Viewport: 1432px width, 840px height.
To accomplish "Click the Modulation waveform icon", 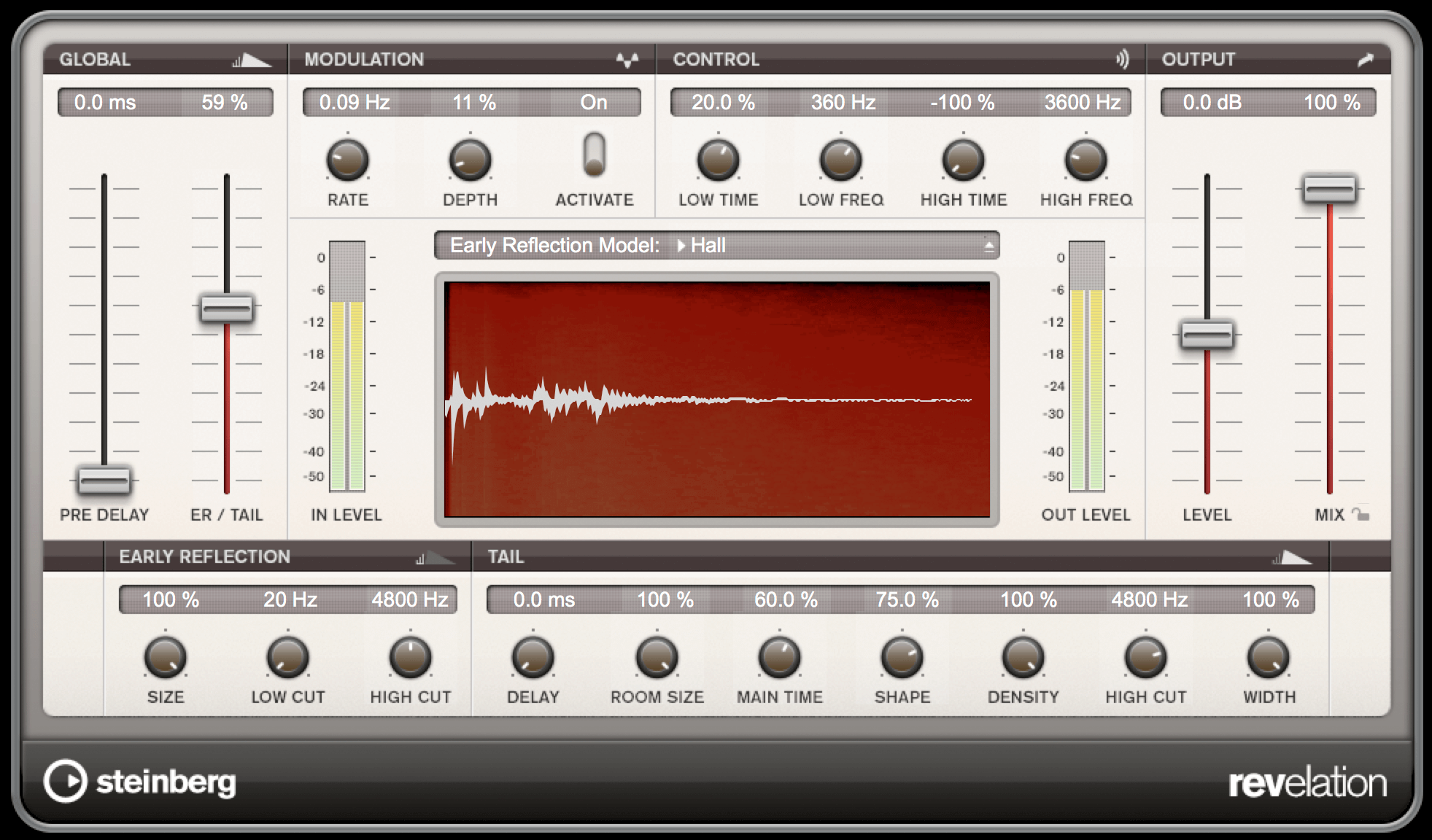I will pyautogui.click(x=627, y=60).
